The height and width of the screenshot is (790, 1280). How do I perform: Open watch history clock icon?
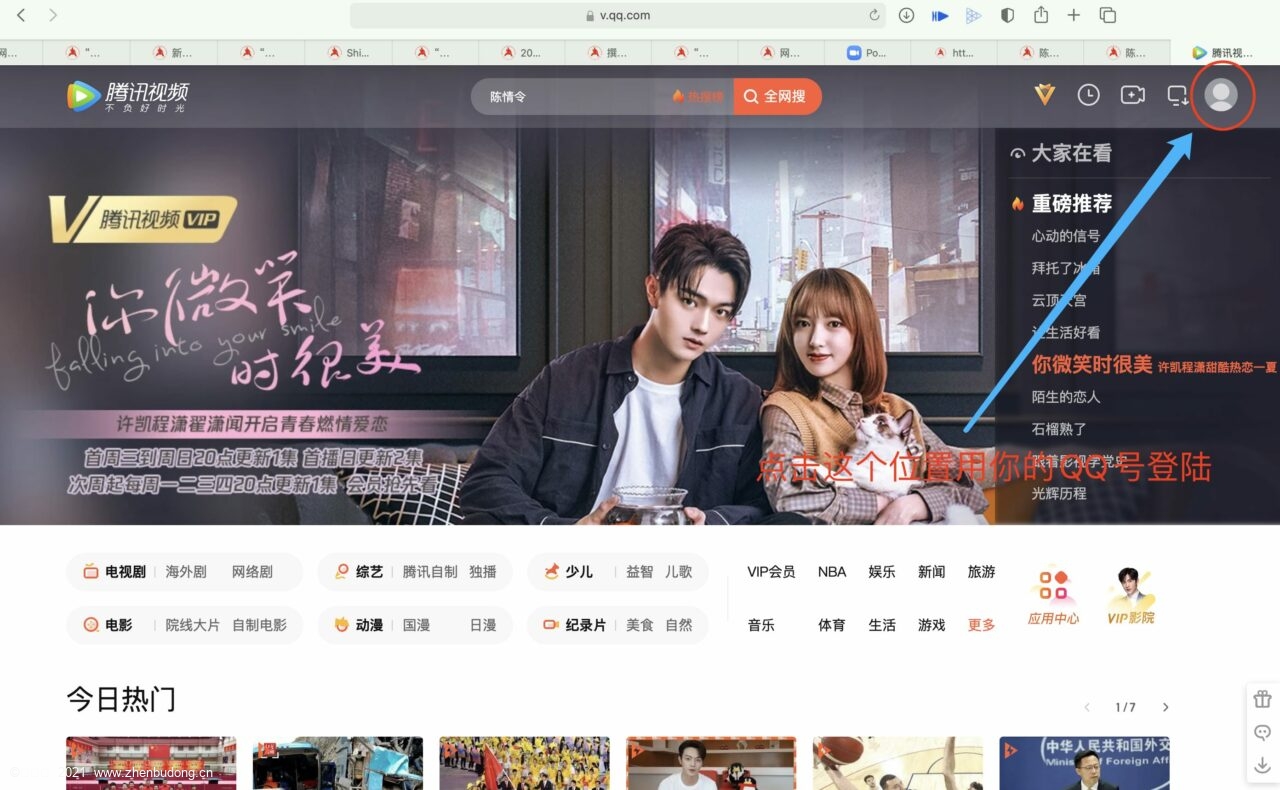point(1088,94)
